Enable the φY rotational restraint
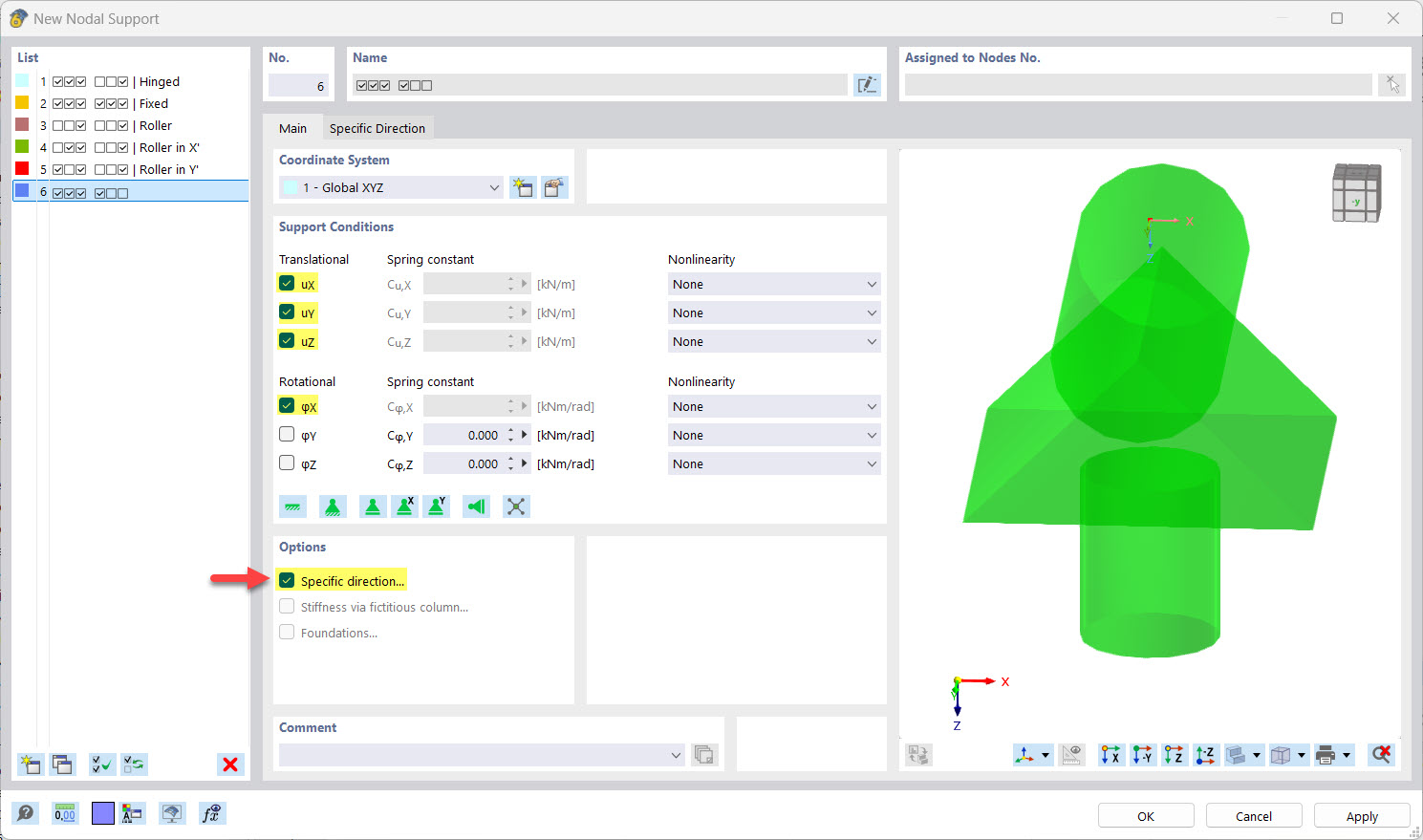Image resolution: width=1423 pixels, height=840 pixels. pos(286,434)
